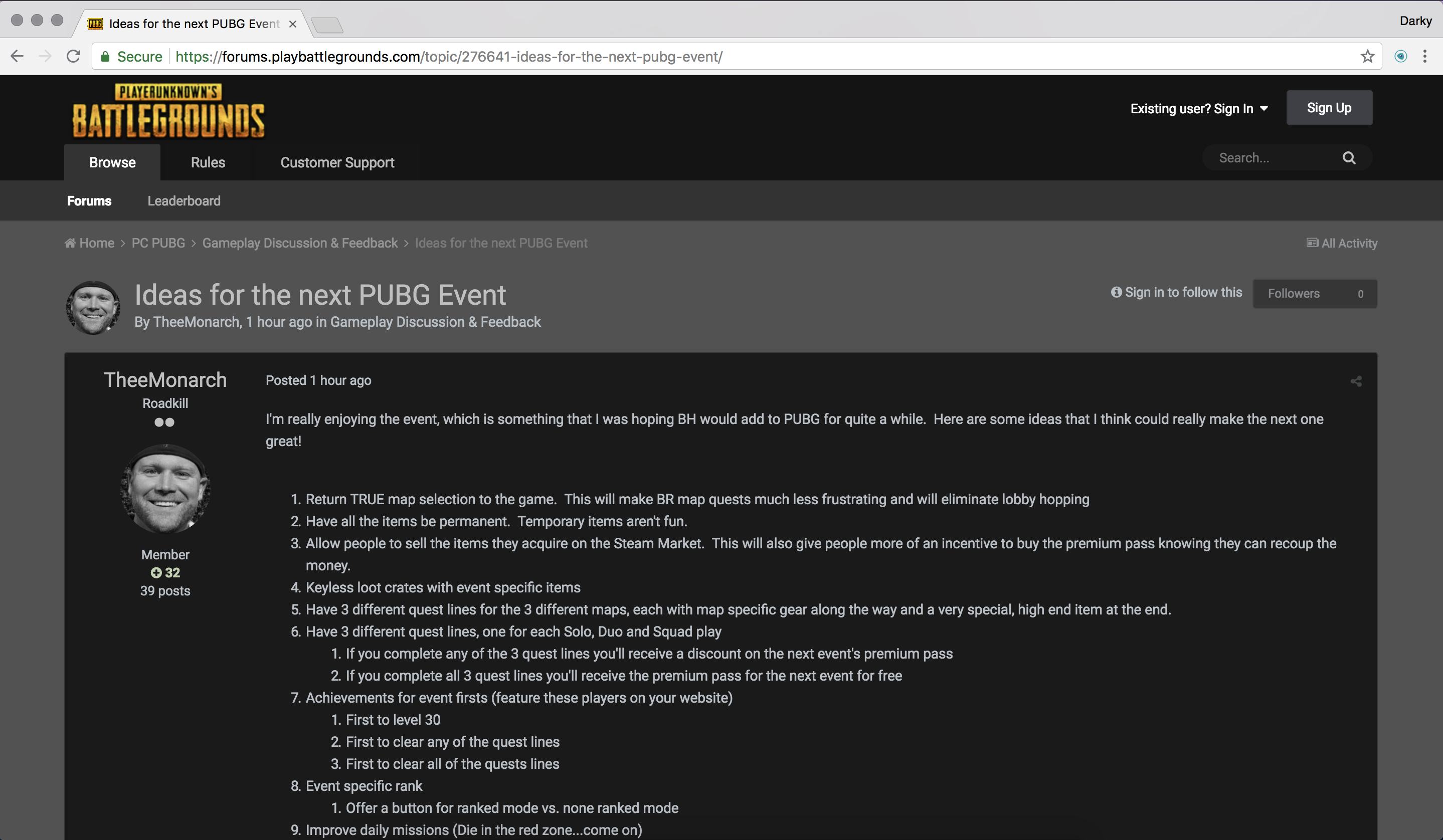Open the Browse tab
Viewport: 1443px width, 840px height.
coord(112,162)
